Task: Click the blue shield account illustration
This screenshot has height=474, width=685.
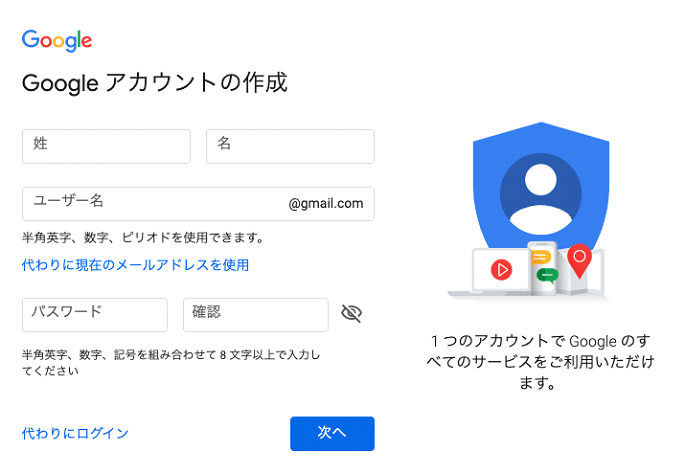Action: click(541, 188)
